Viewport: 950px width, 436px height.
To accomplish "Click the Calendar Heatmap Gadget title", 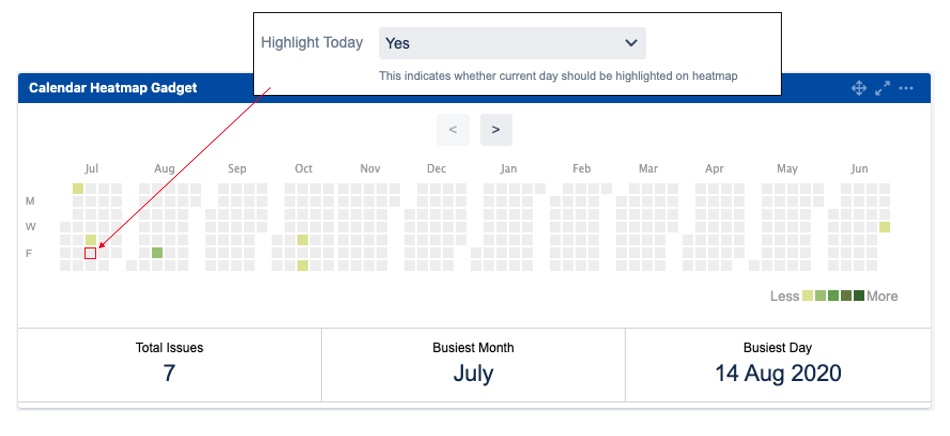I will coord(113,88).
